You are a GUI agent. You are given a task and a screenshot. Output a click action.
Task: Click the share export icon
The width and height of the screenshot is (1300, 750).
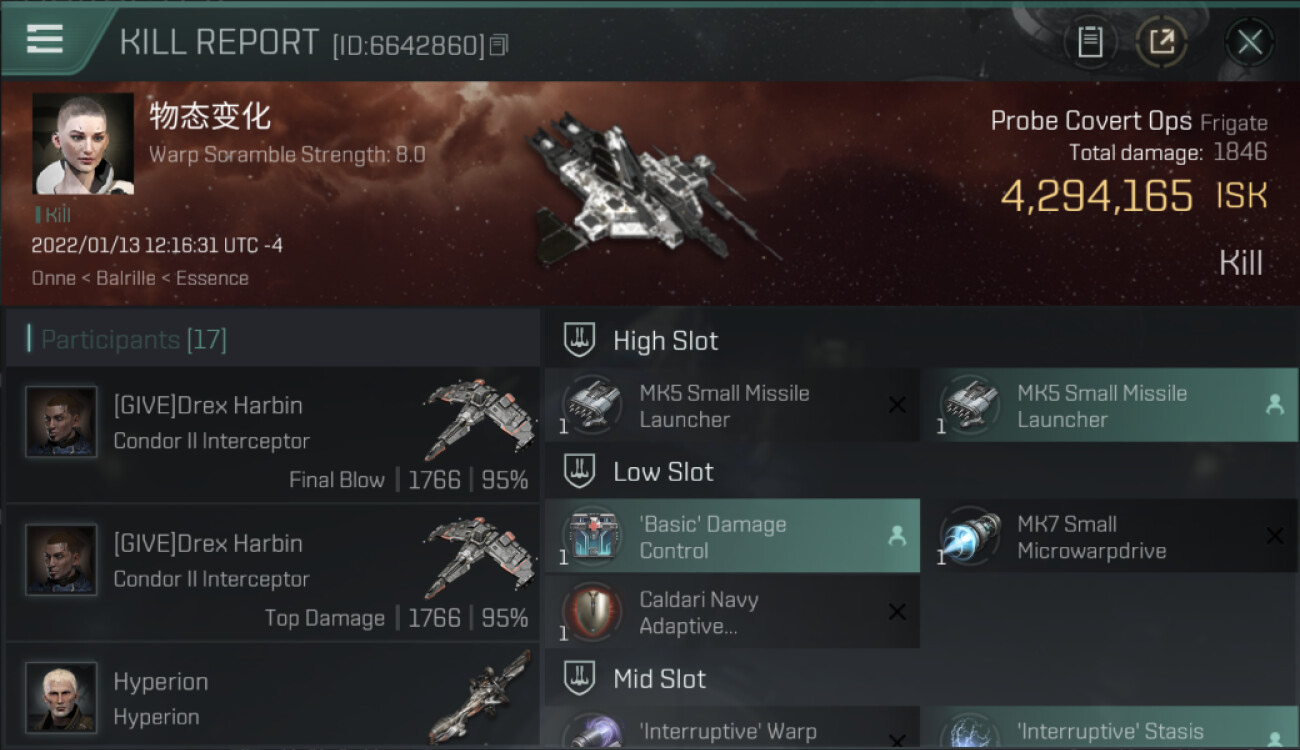click(1161, 42)
